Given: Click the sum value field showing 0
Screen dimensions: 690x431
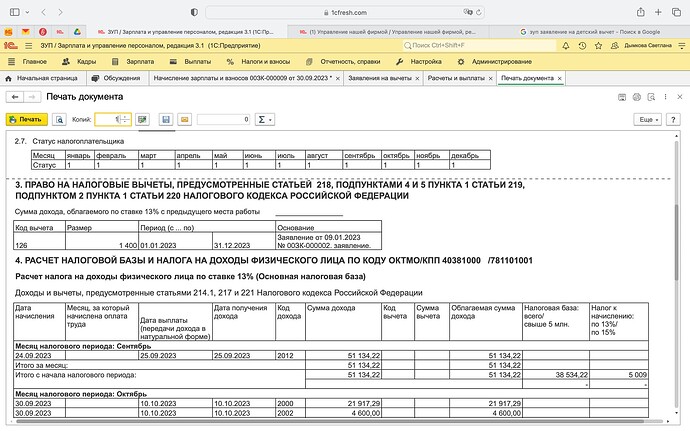Looking at the screenshot, I should coord(224,119).
